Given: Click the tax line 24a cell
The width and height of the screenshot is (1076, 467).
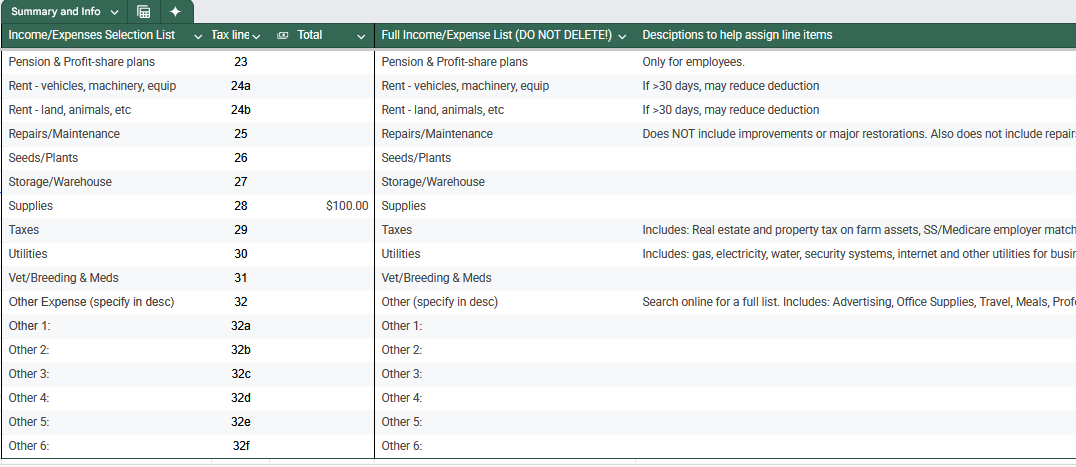Looking at the screenshot, I should [240, 86].
